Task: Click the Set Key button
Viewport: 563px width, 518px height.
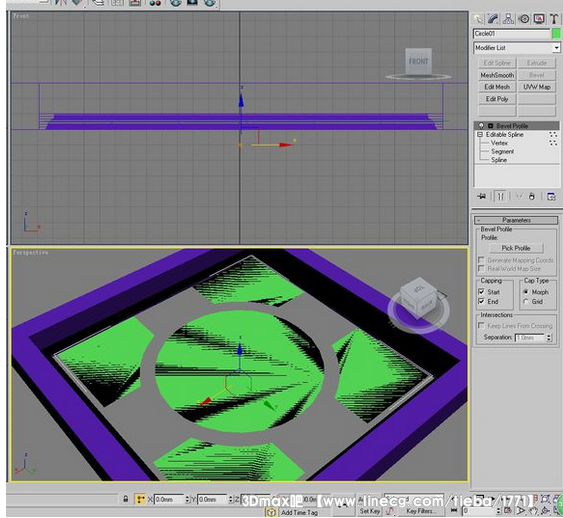Action: click(370, 511)
